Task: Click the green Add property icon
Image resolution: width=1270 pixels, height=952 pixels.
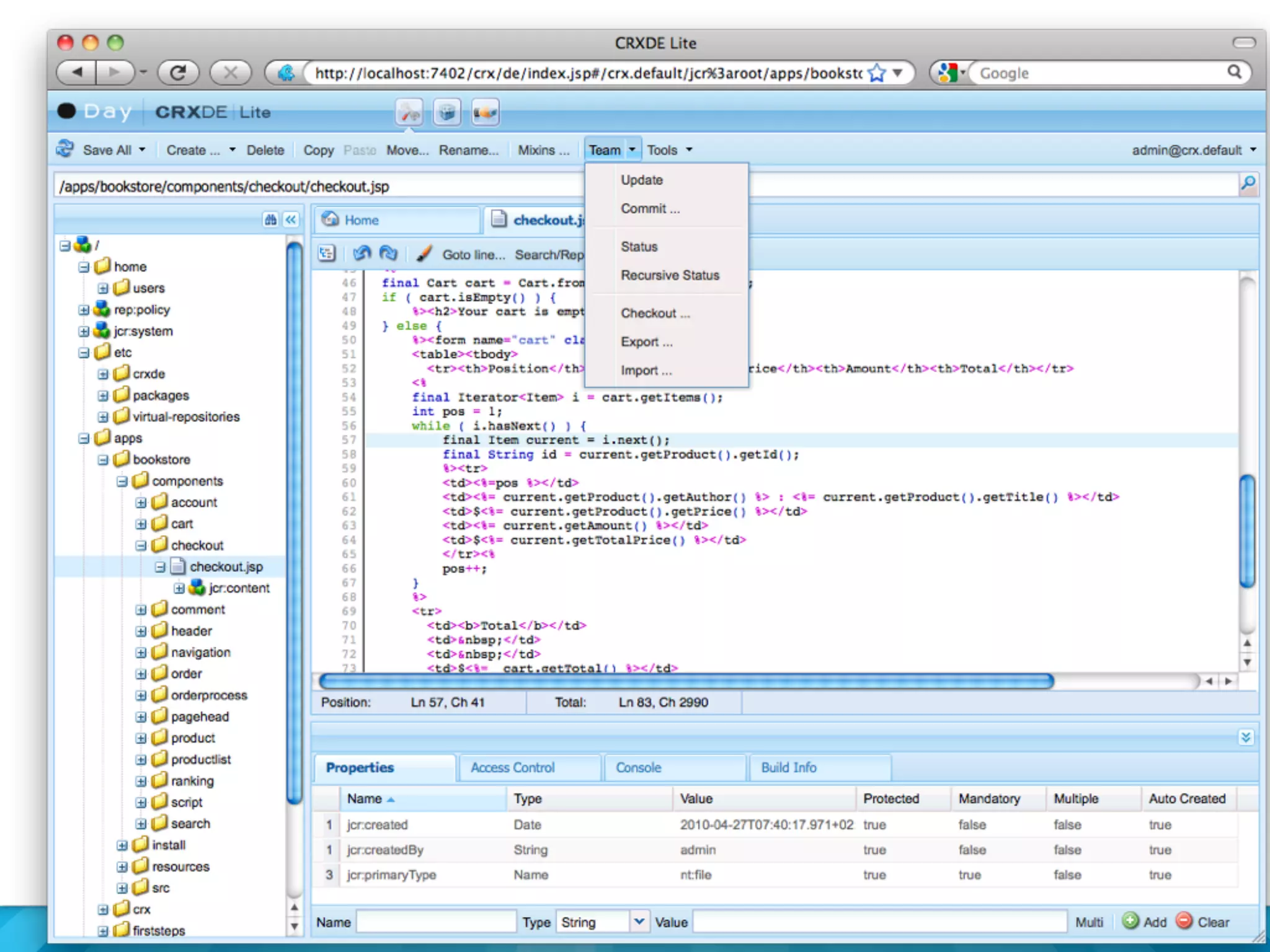Action: [x=1130, y=921]
